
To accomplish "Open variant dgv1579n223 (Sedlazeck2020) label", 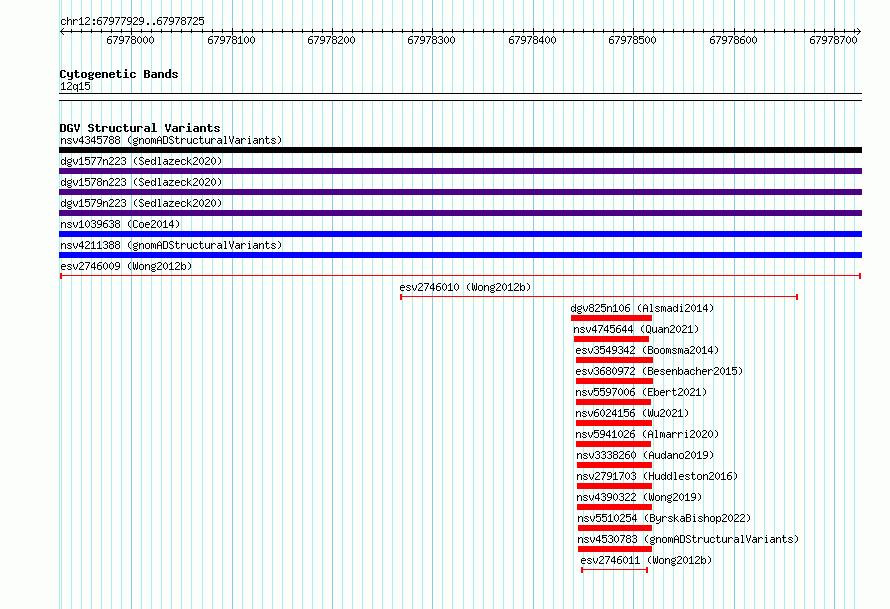I will pyautogui.click(x=141, y=203).
